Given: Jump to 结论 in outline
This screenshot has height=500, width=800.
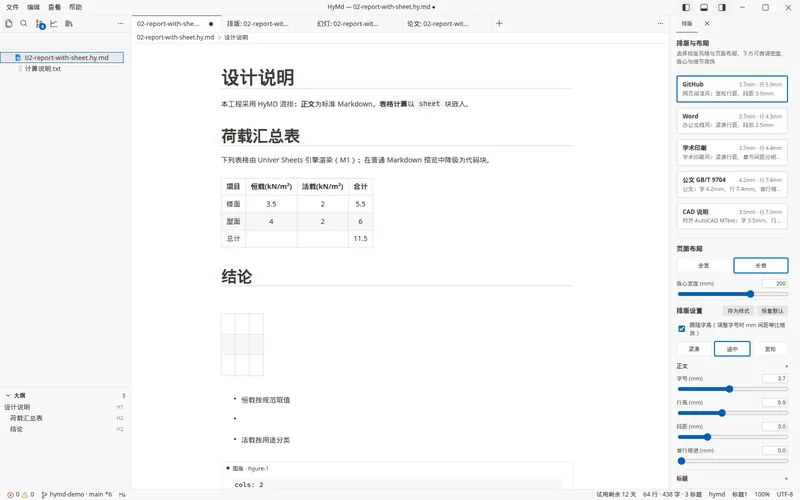Looking at the screenshot, I should [16, 429].
